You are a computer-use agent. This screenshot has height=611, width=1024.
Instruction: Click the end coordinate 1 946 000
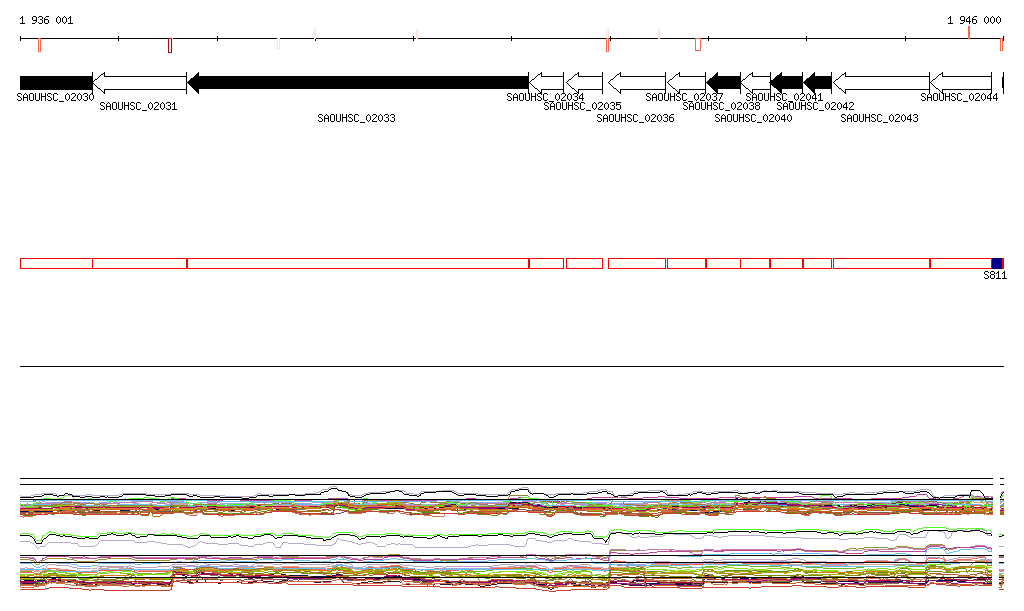click(974, 20)
